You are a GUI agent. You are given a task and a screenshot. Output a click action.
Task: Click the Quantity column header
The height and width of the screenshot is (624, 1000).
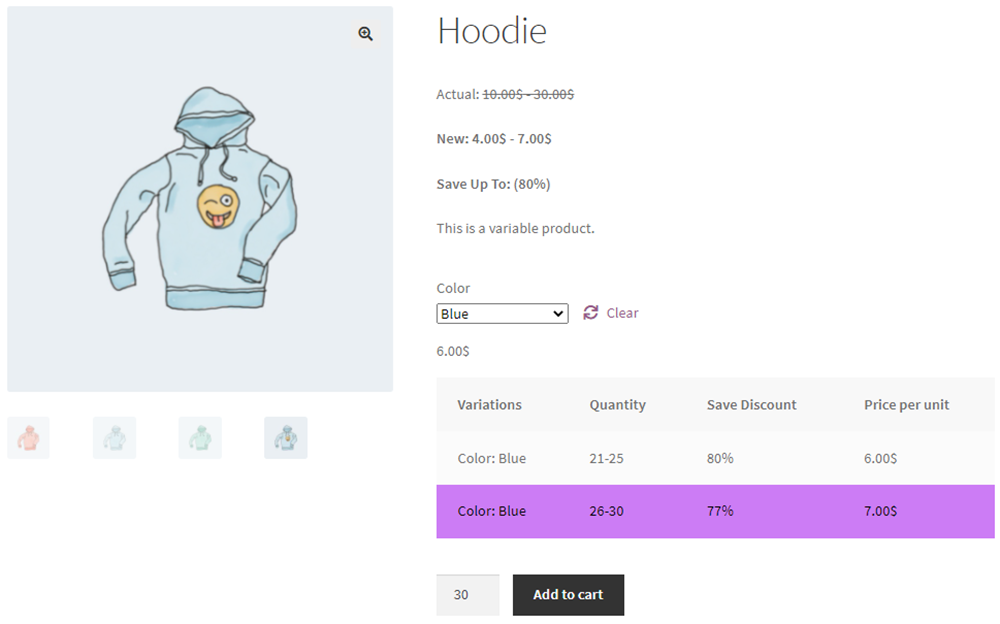pyautogui.click(x=617, y=405)
